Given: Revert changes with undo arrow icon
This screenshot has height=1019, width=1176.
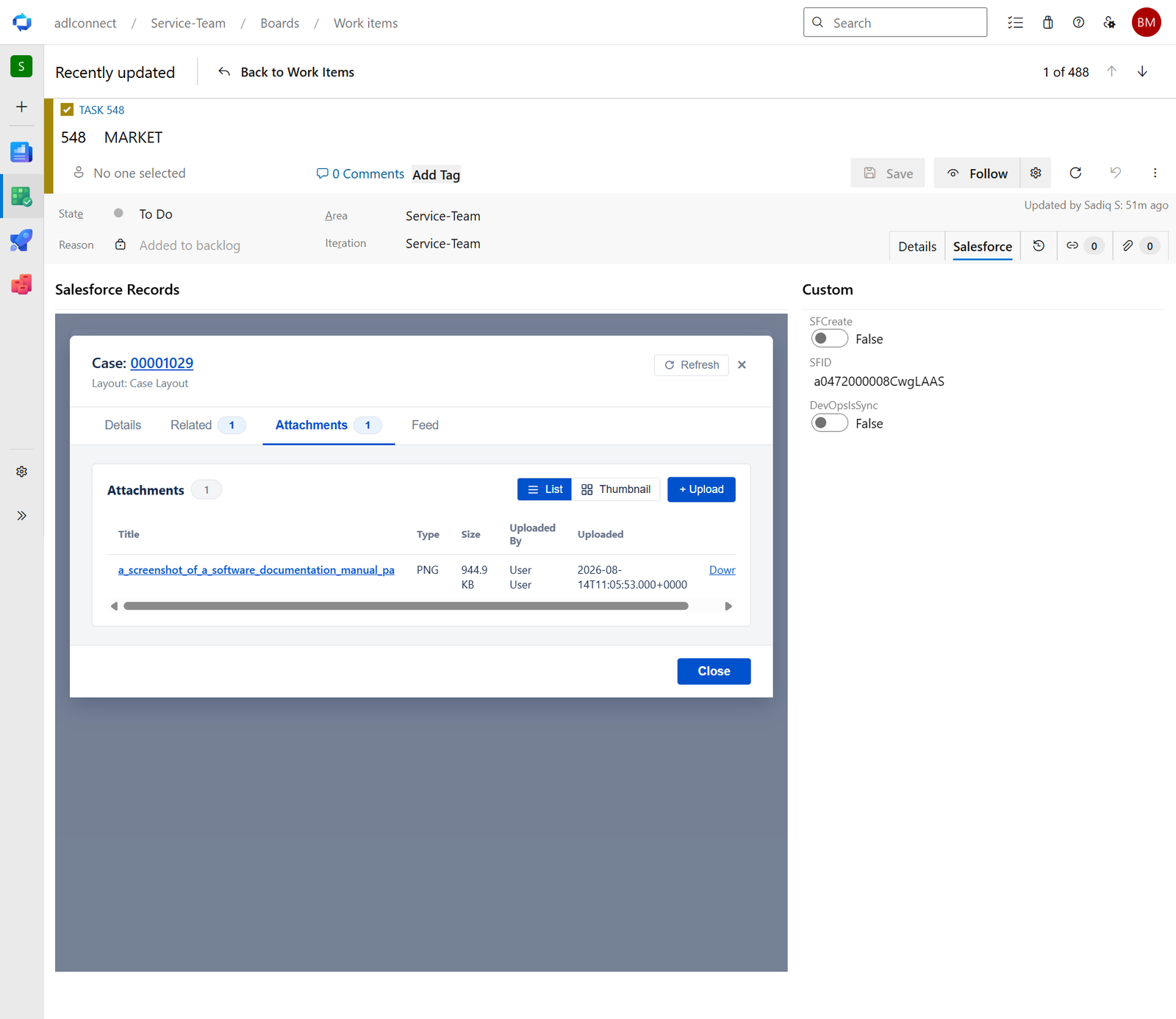Looking at the screenshot, I should (x=1116, y=173).
